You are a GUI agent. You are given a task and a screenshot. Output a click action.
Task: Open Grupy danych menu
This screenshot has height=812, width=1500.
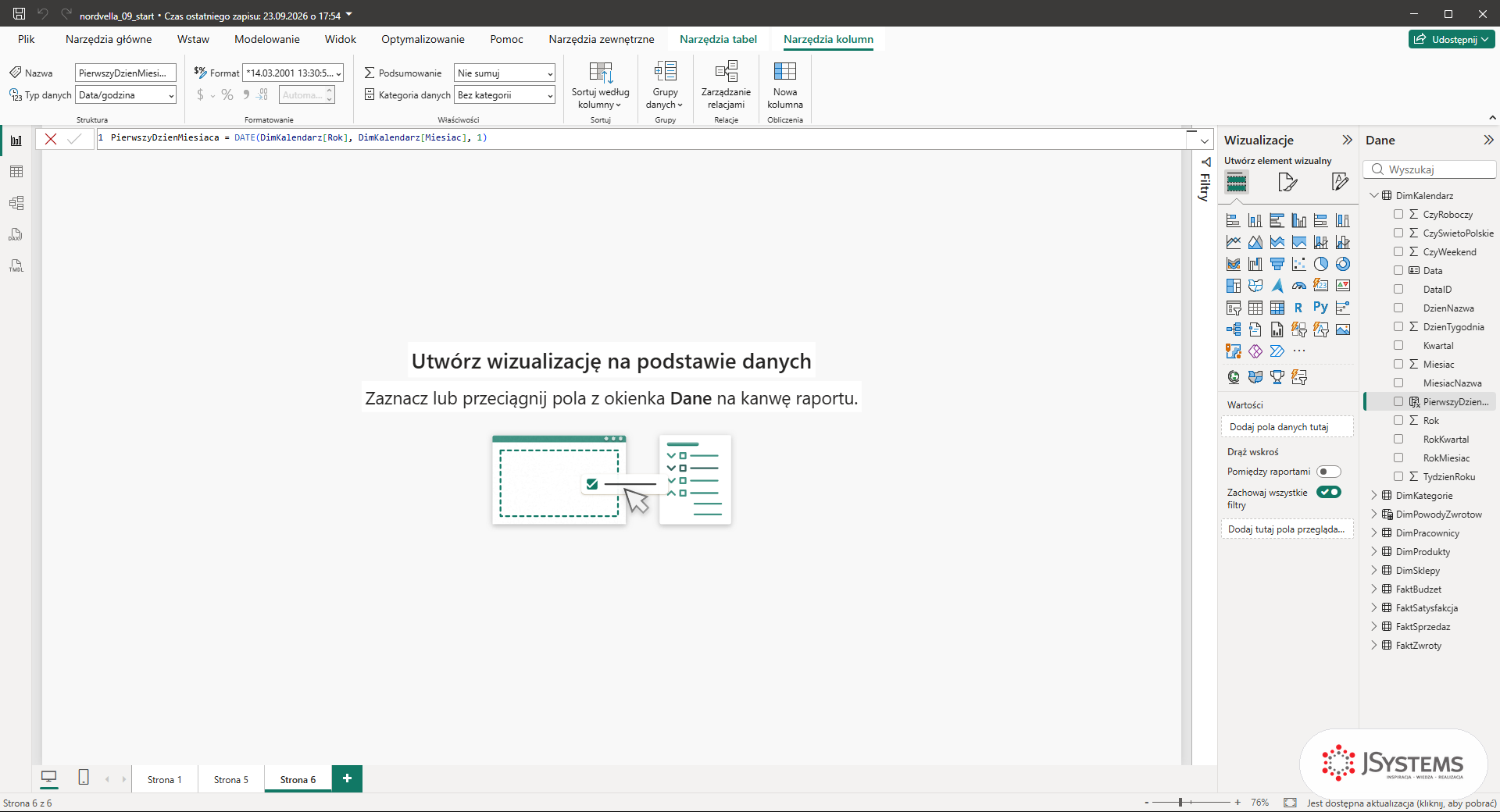point(665,86)
